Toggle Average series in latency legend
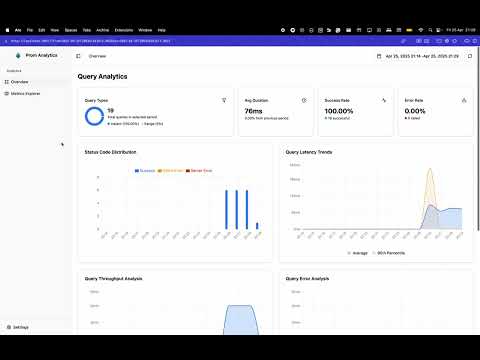 tap(357, 253)
